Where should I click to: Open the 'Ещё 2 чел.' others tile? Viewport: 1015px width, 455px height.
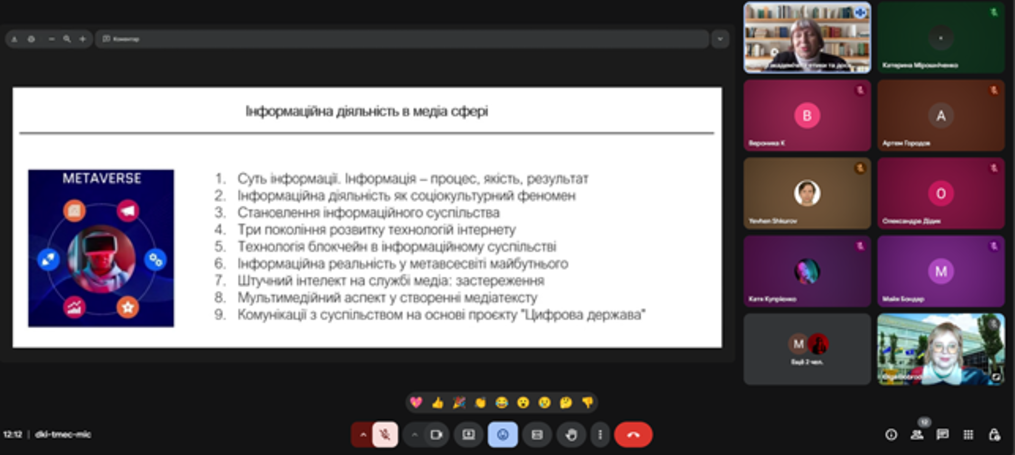pyautogui.click(x=807, y=350)
